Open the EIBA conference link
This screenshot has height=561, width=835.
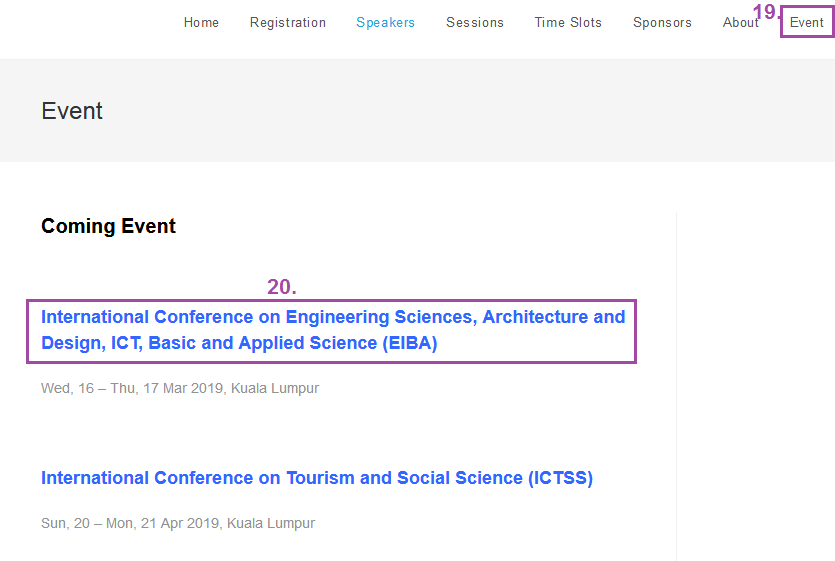point(333,330)
